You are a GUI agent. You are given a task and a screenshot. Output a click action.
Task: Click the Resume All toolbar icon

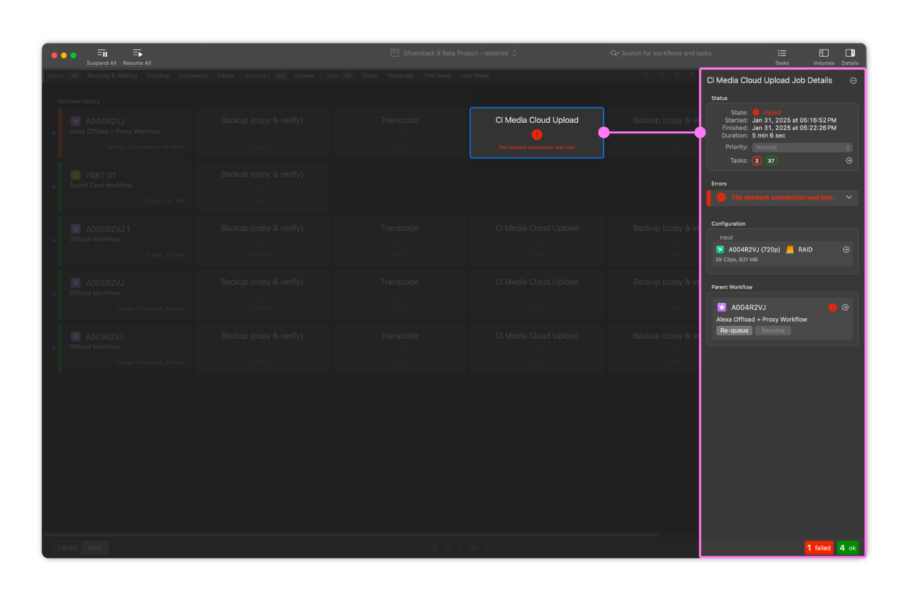(137, 53)
